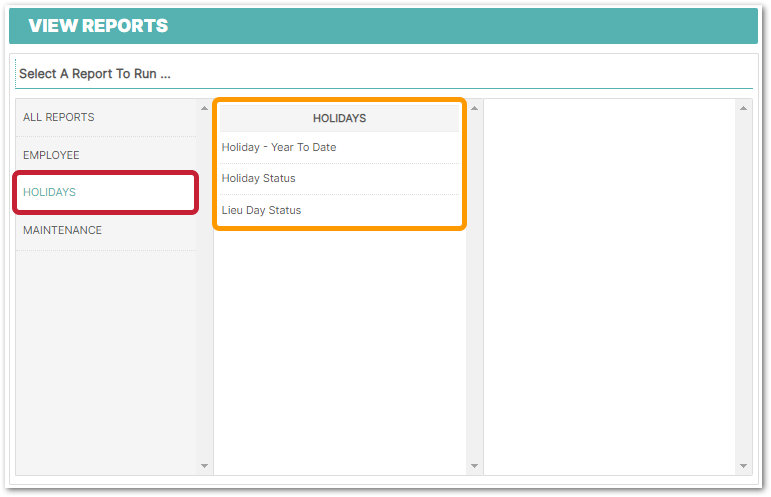Viewport: 771px width, 497px height.
Task: Click the VIEW REPORTS title banner
Action: coord(383,26)
